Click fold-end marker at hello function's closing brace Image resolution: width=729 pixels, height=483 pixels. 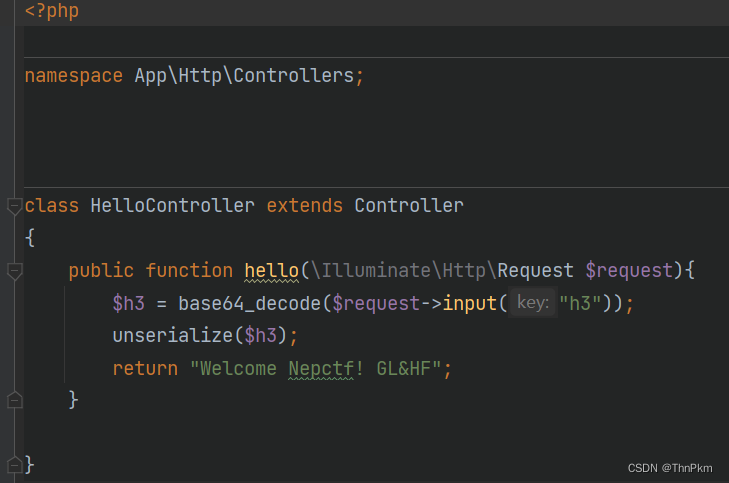(14, 400)
